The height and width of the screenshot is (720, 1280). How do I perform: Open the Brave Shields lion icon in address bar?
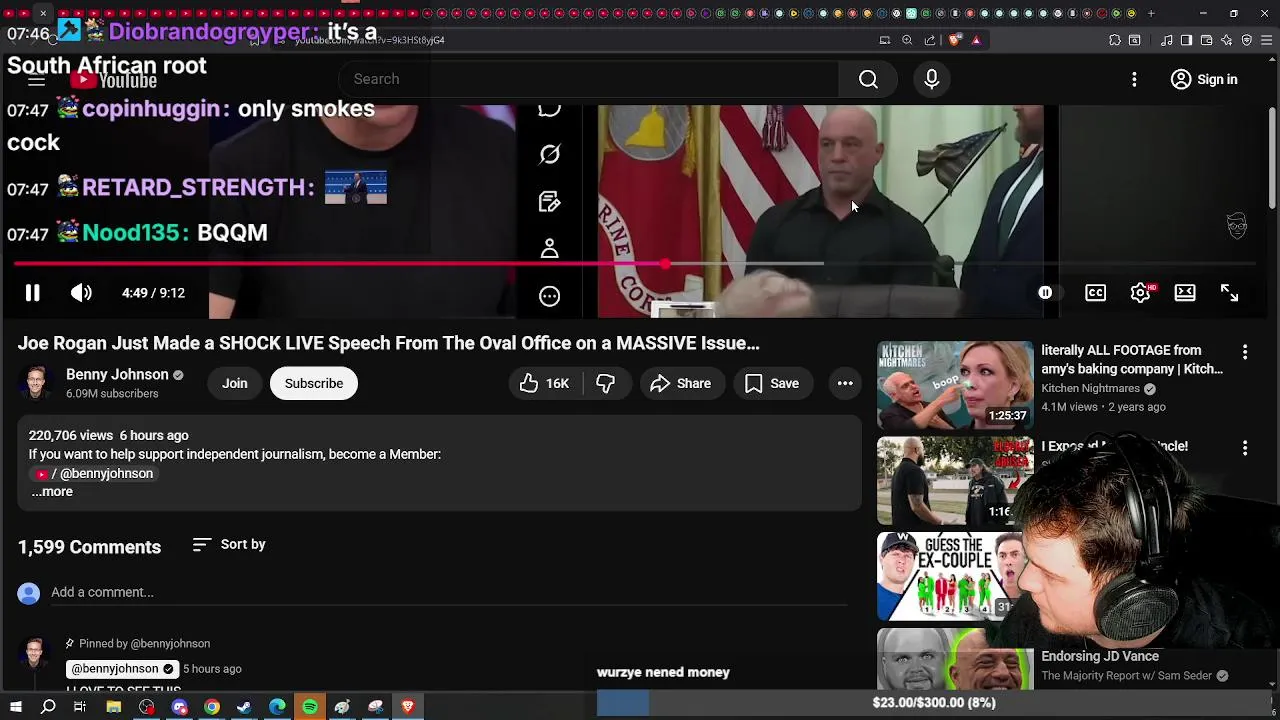[x=954, y=40]
